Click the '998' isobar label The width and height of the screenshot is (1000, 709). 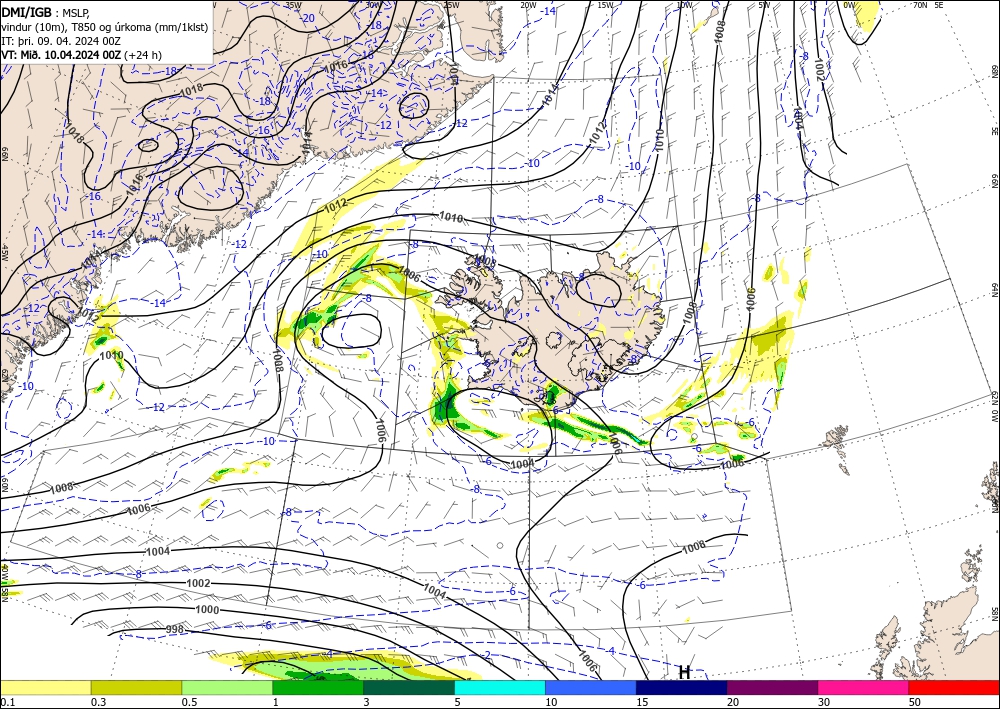coord(174,630)
